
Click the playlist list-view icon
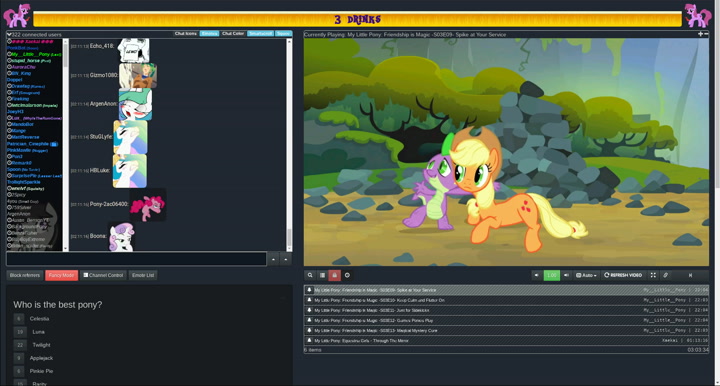pos(322,275)
